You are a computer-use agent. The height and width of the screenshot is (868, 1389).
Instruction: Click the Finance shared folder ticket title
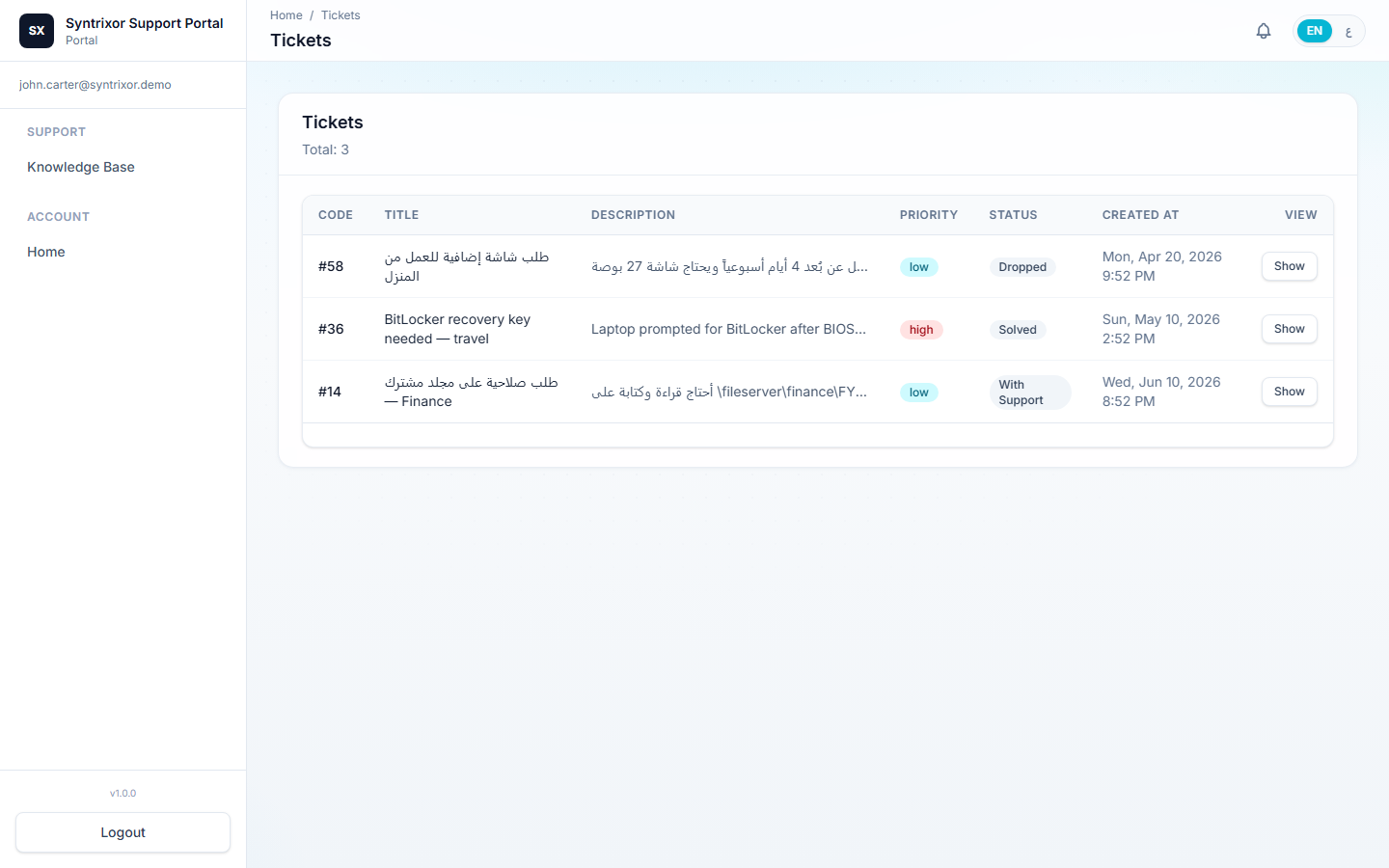[471, 392]
